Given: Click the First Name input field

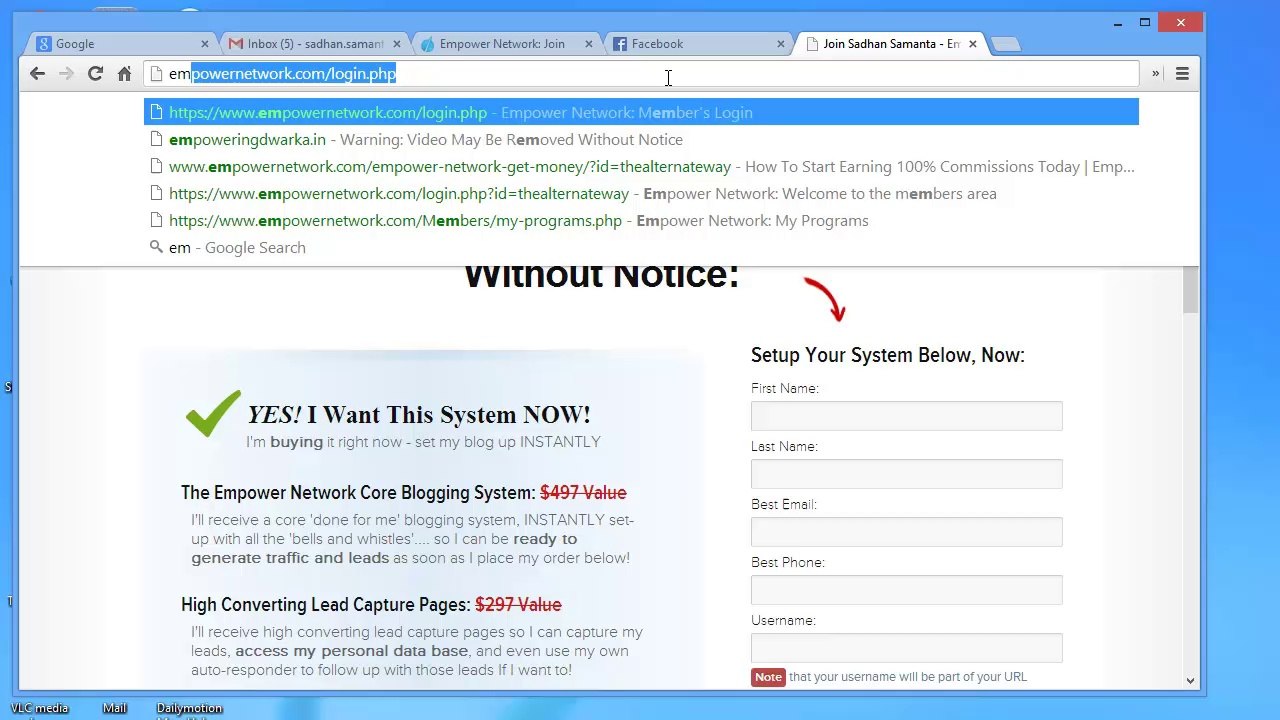Looking at the screenshot, I should (906, 416).
